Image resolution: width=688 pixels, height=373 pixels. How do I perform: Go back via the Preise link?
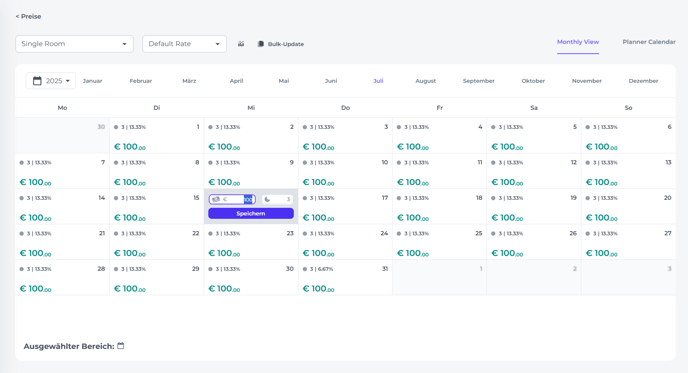pos(29,16)
